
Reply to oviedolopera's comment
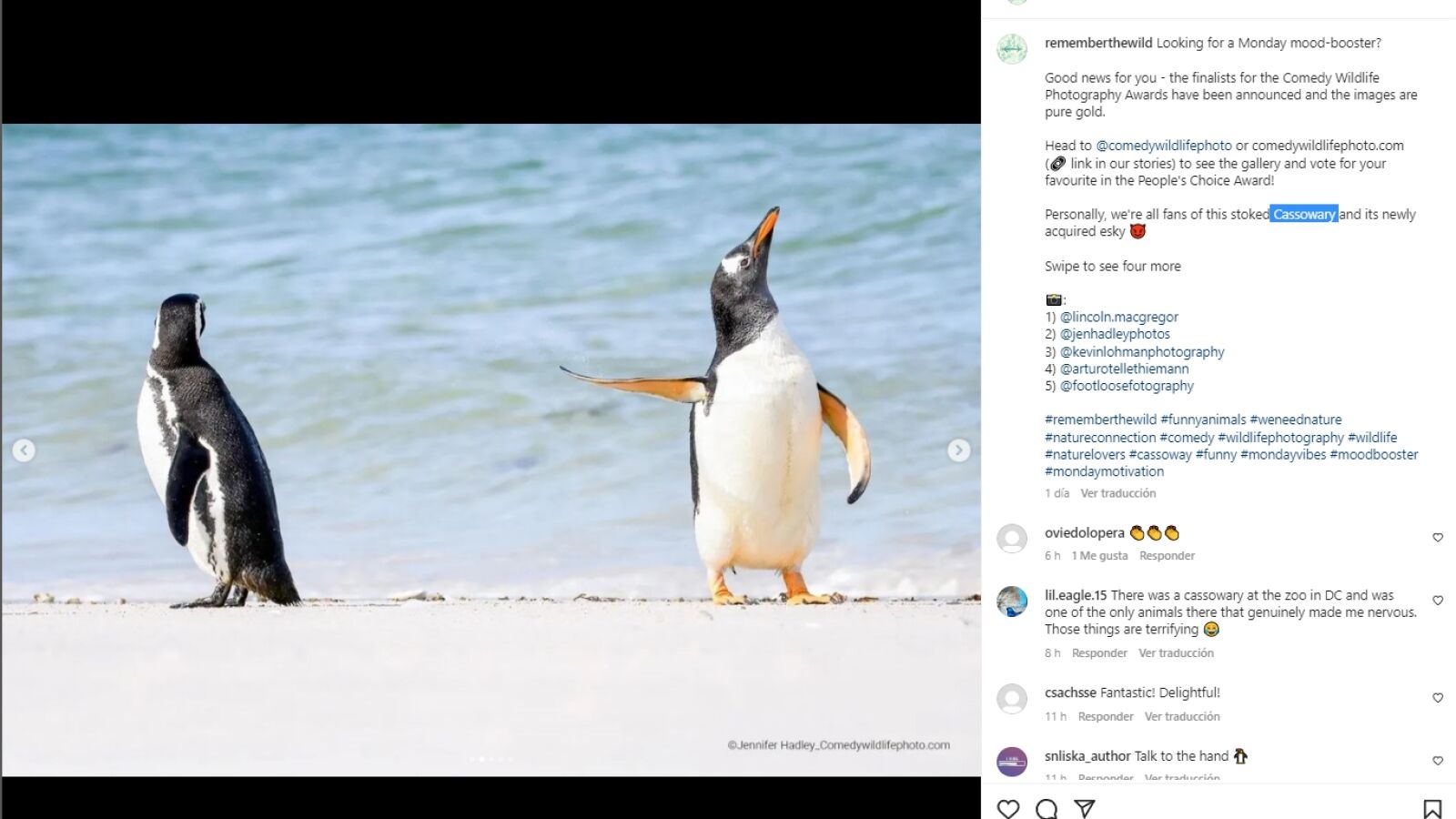tap(1167, 556)
